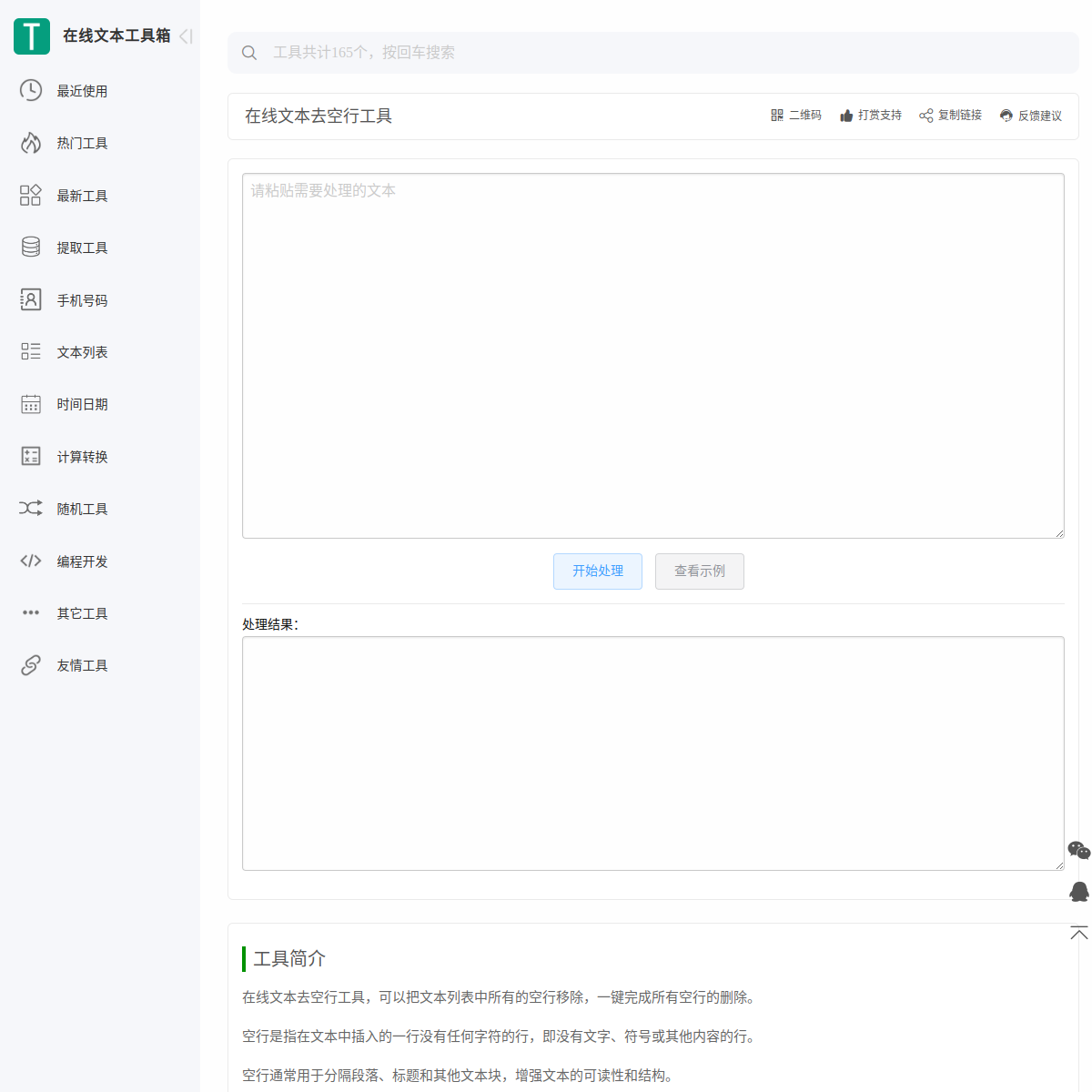The height and width of the screenshot is (1092, 1092).
Task: Open the 提取工具 database icon
Action: click(x=31, y=248)
